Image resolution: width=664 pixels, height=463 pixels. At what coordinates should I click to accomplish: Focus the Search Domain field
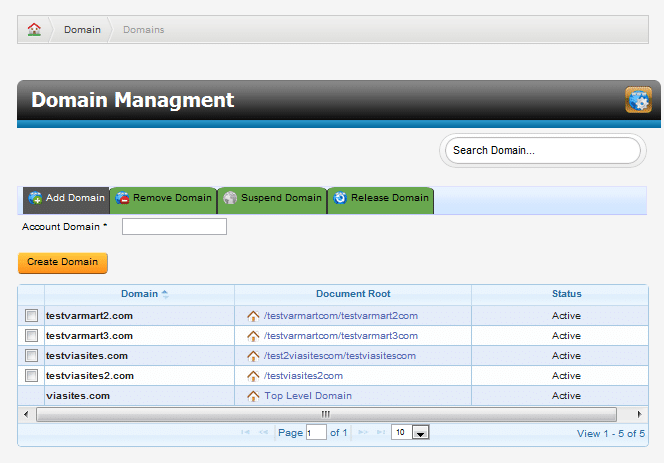point(541,151)
